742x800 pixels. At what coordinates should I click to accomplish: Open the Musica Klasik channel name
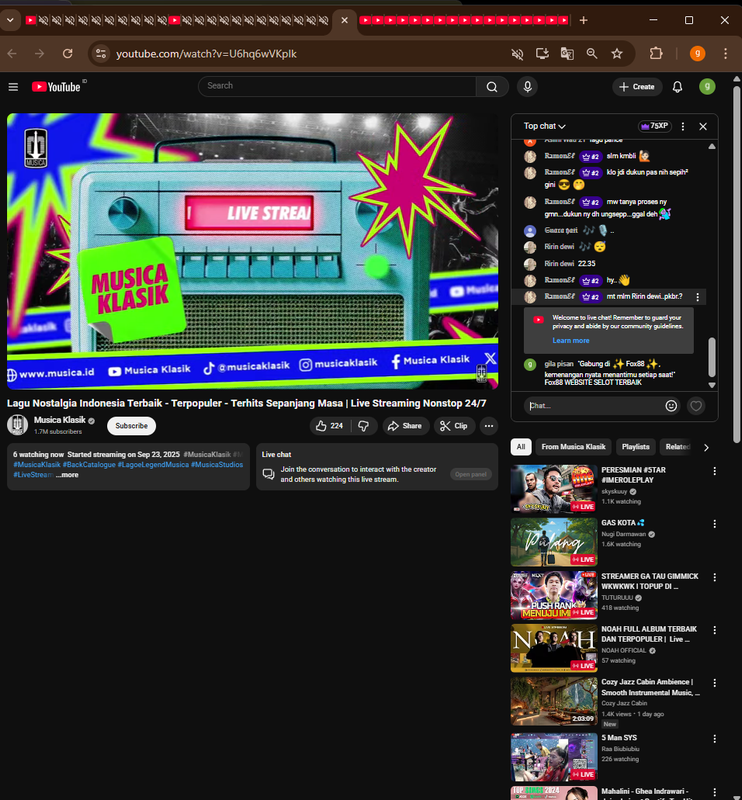click(60, 420)
